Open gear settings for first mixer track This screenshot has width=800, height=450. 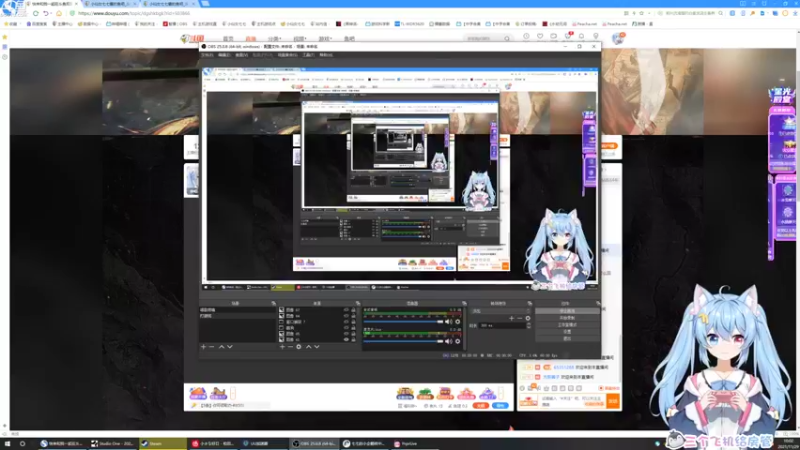458,322
